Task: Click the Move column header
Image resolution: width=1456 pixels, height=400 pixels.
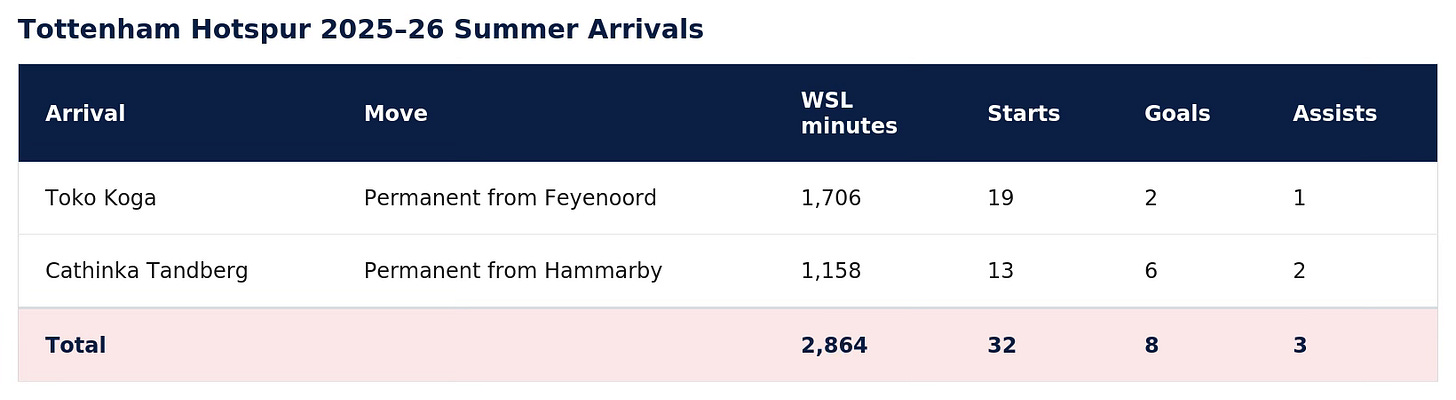Action: point(395,114)
